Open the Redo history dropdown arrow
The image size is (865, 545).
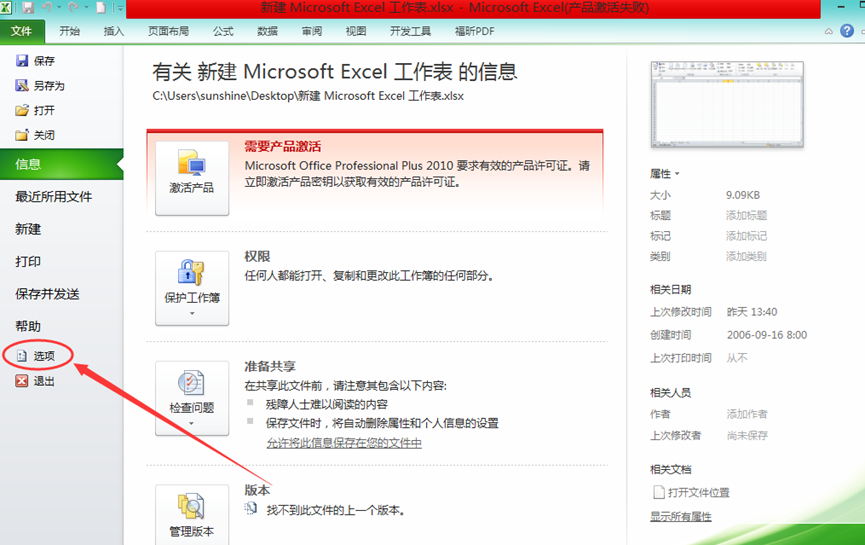coord(87,8)
